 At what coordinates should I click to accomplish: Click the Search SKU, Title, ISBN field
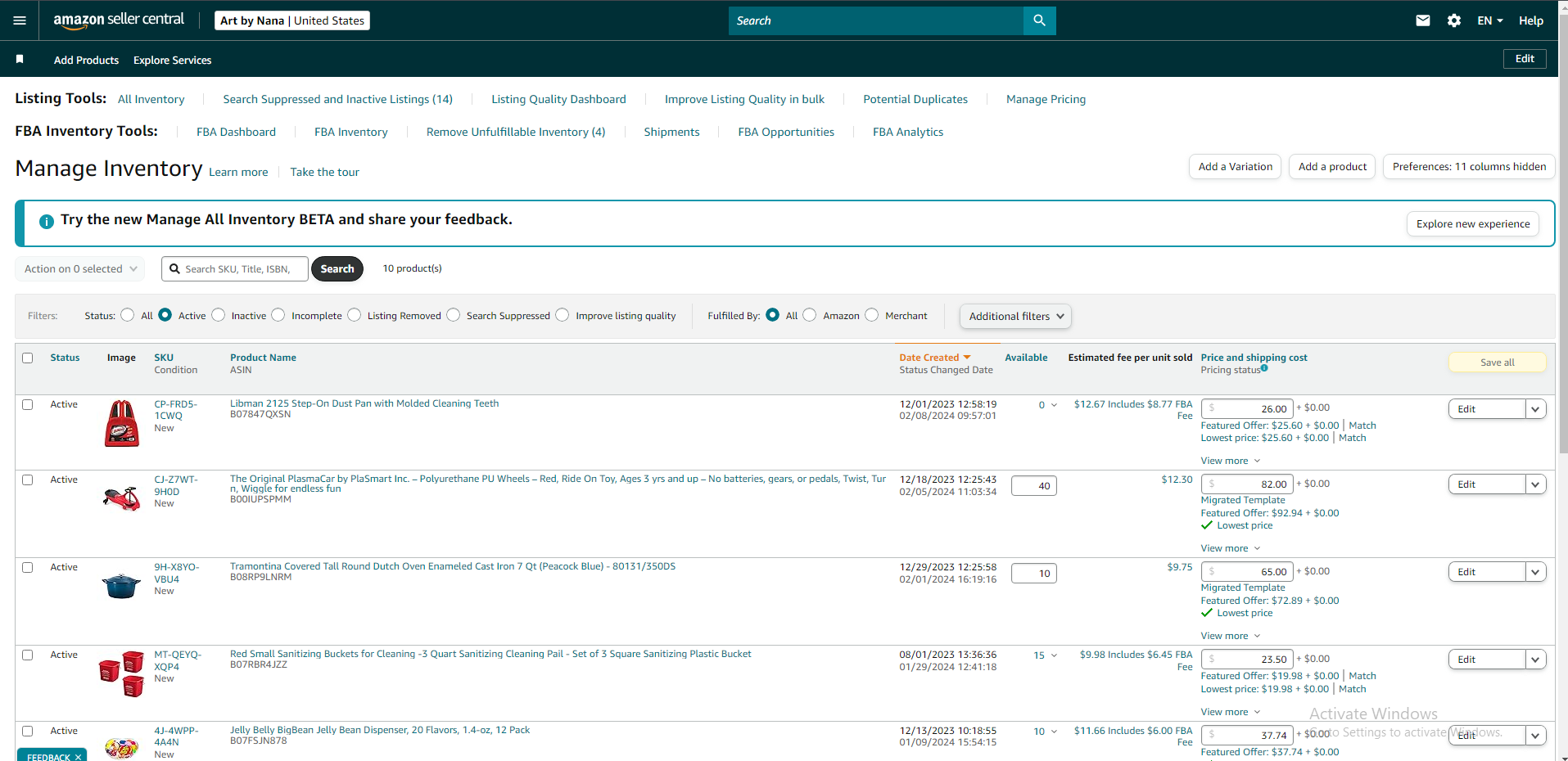[x=235, y=268]
